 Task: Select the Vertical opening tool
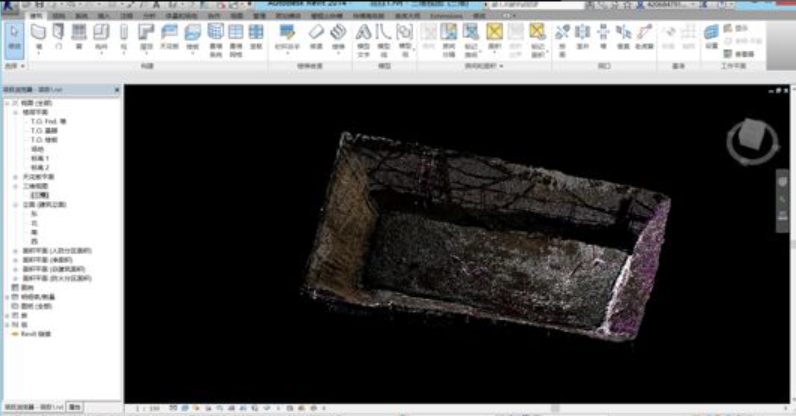[x=623, y=37]
